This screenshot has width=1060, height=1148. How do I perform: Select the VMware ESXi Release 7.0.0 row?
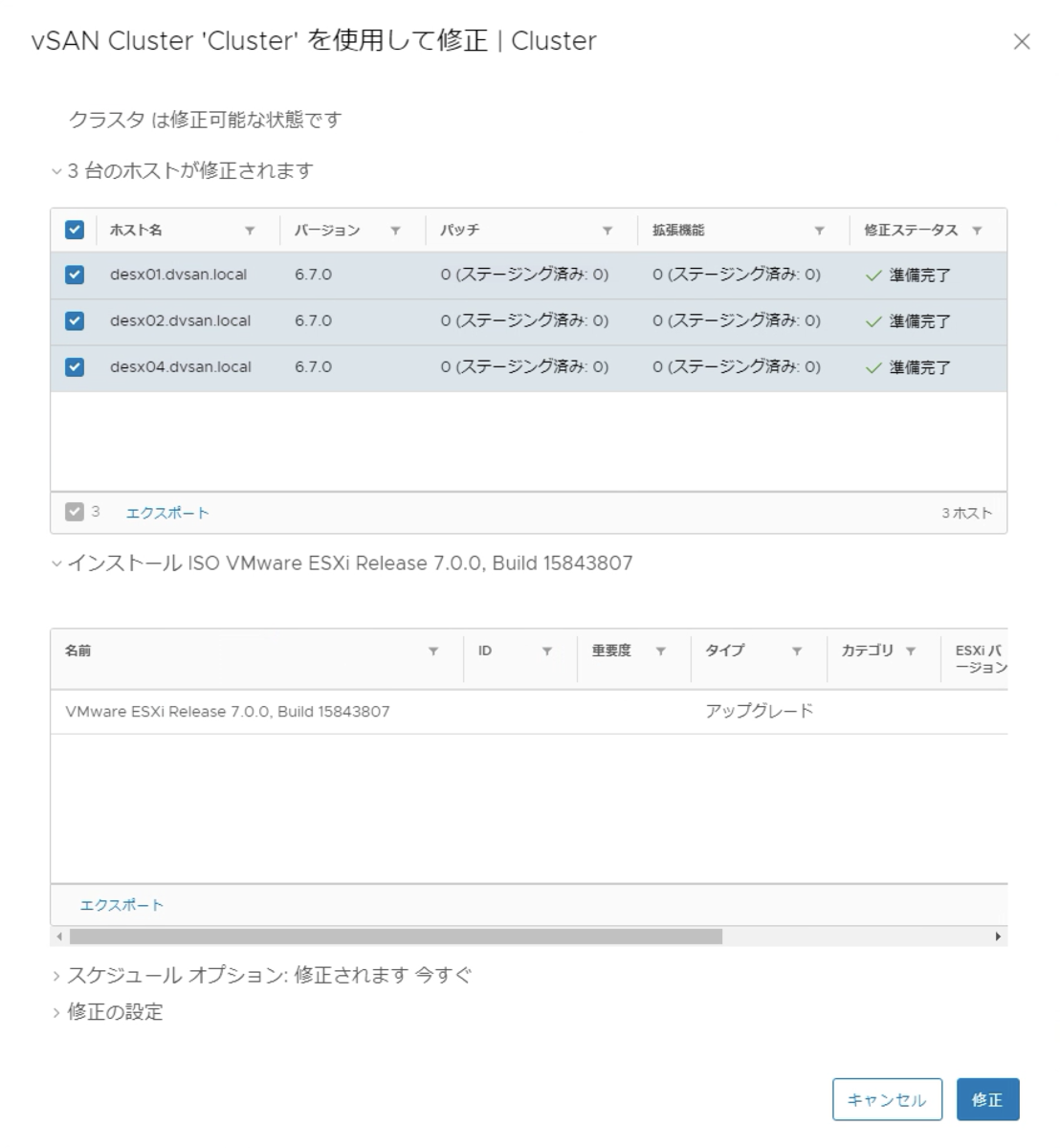529,712
